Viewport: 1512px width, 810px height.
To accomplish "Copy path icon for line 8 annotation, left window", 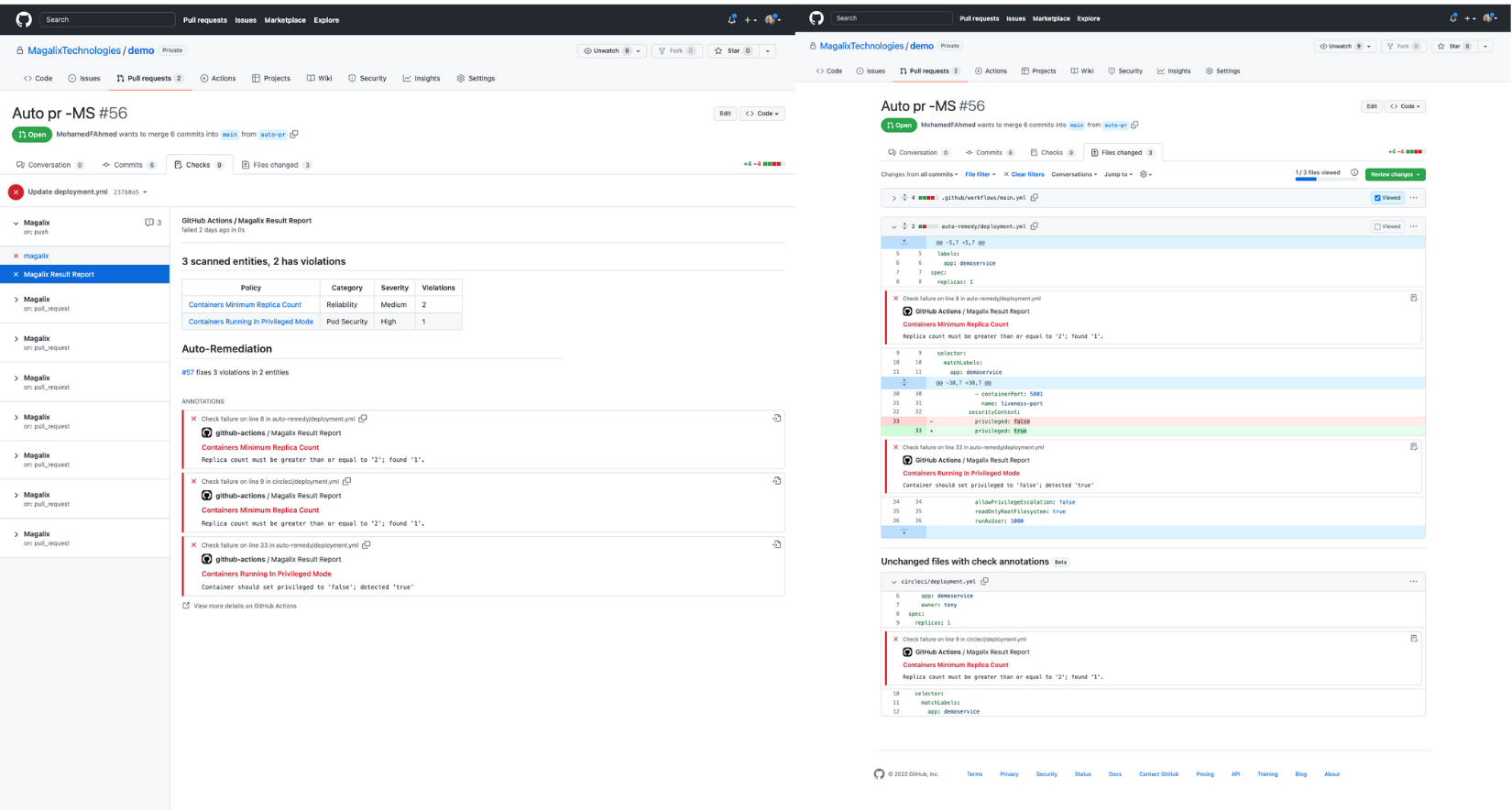I will click(x=363, y=419).
